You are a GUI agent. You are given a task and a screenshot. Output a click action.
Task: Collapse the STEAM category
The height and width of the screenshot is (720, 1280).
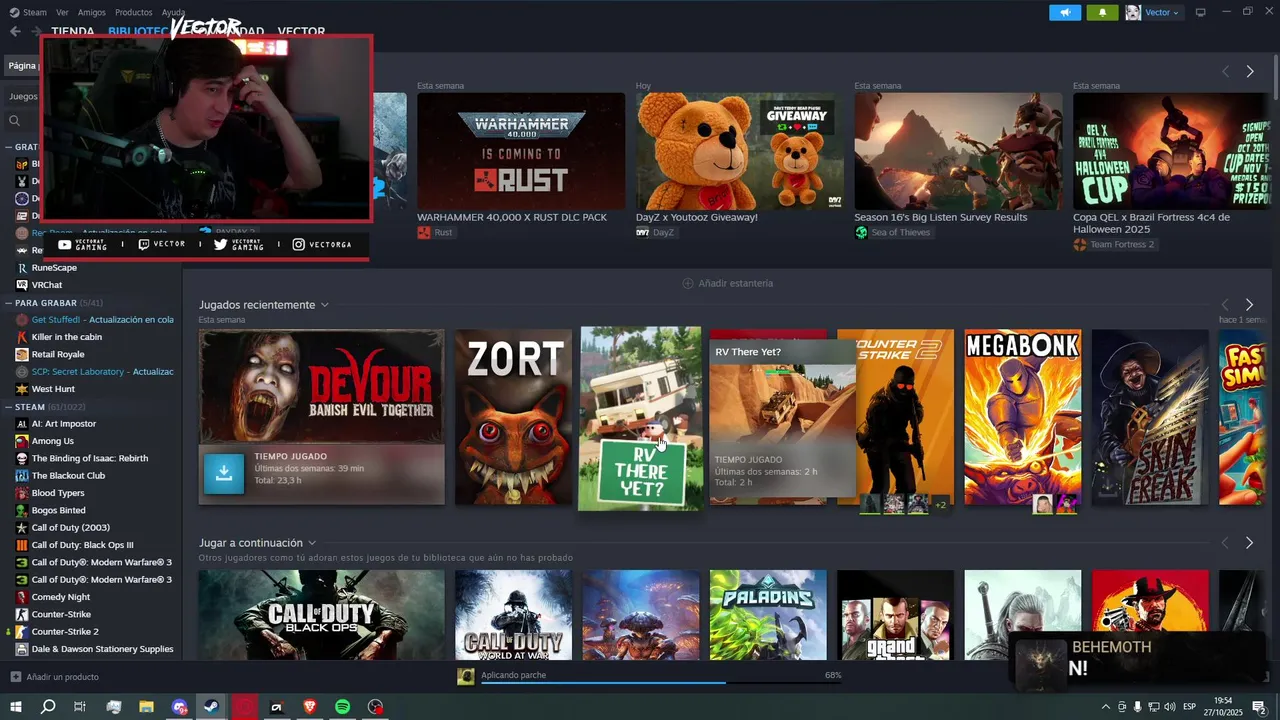(x=9, y=407)
